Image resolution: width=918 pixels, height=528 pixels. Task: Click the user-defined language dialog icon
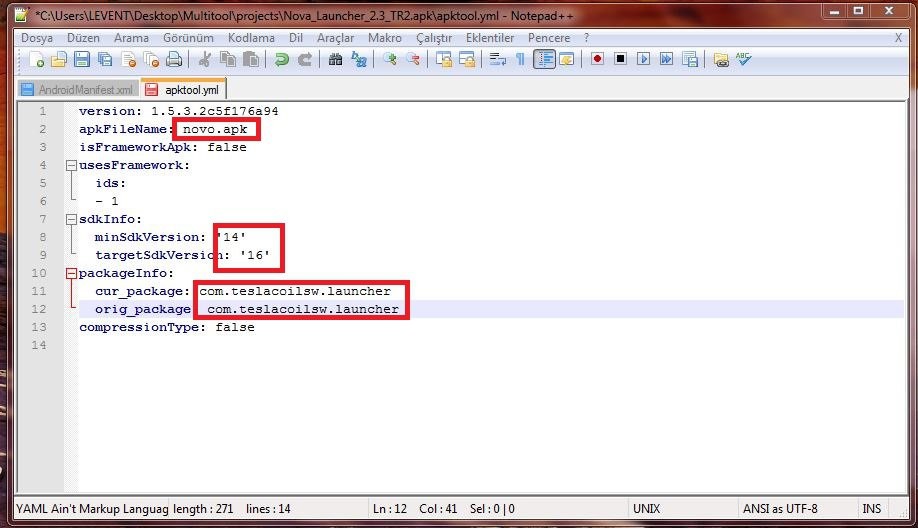[567, 59]
